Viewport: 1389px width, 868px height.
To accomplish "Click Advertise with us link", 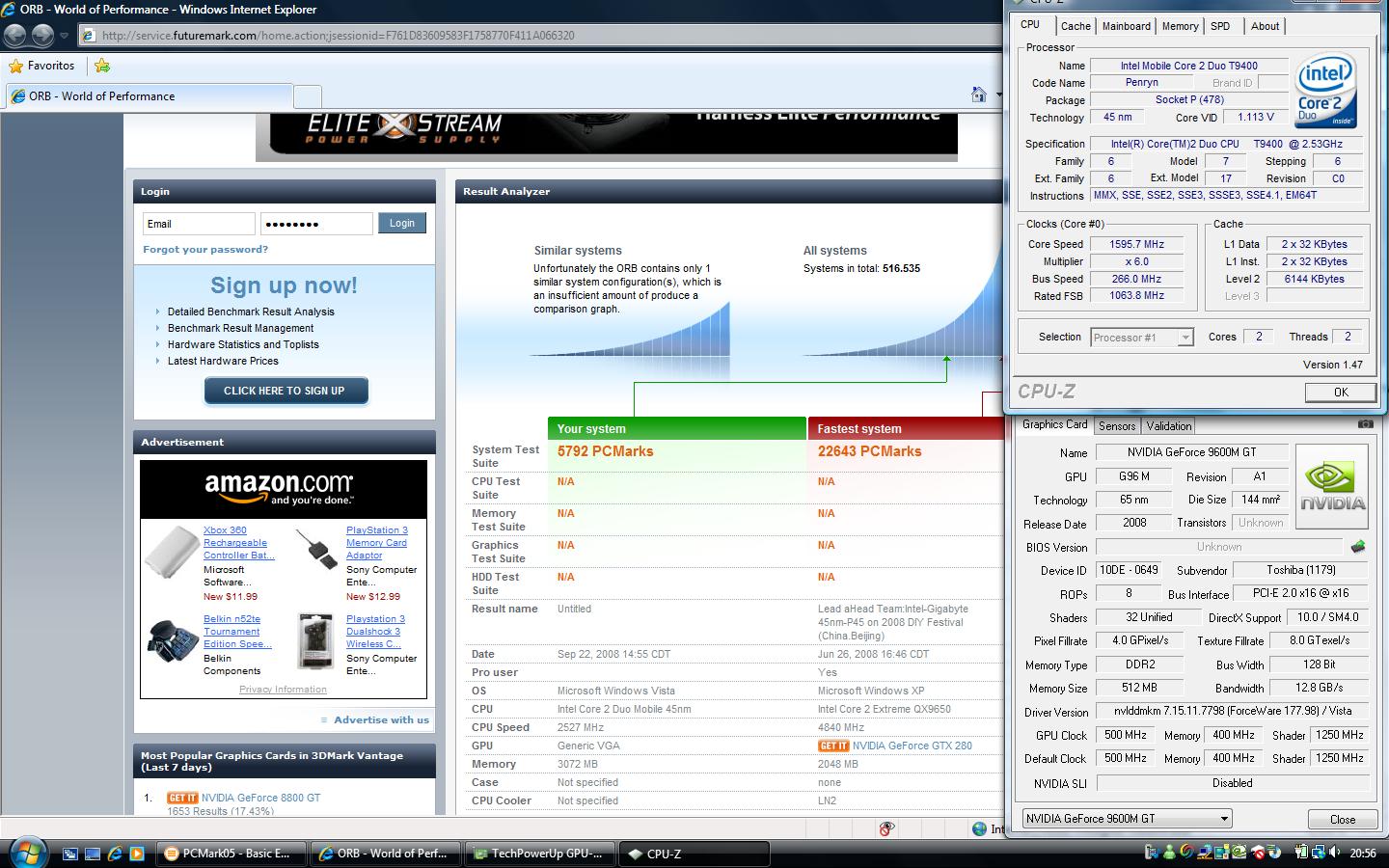I will pyautogui.click(x=381, y=719).
